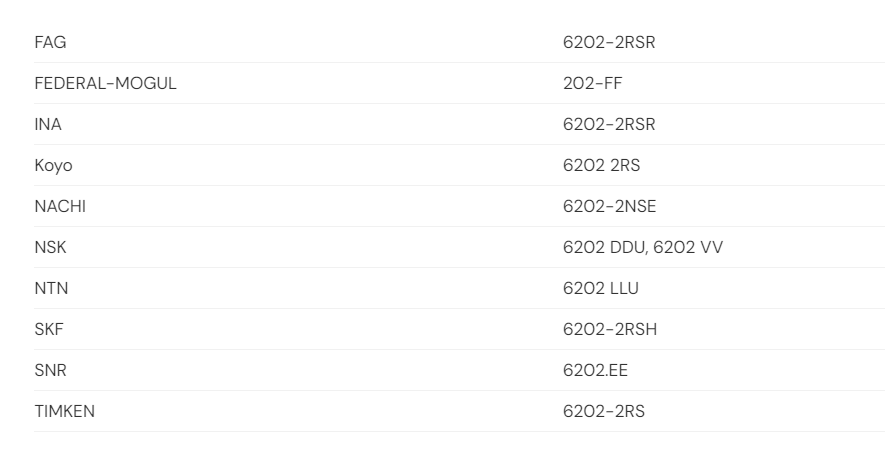Image resolution: width=885 pixels, height=460 pixels.
Task: Select the 6202 2RS Koyo part number
Action: [x=601, y=165]
